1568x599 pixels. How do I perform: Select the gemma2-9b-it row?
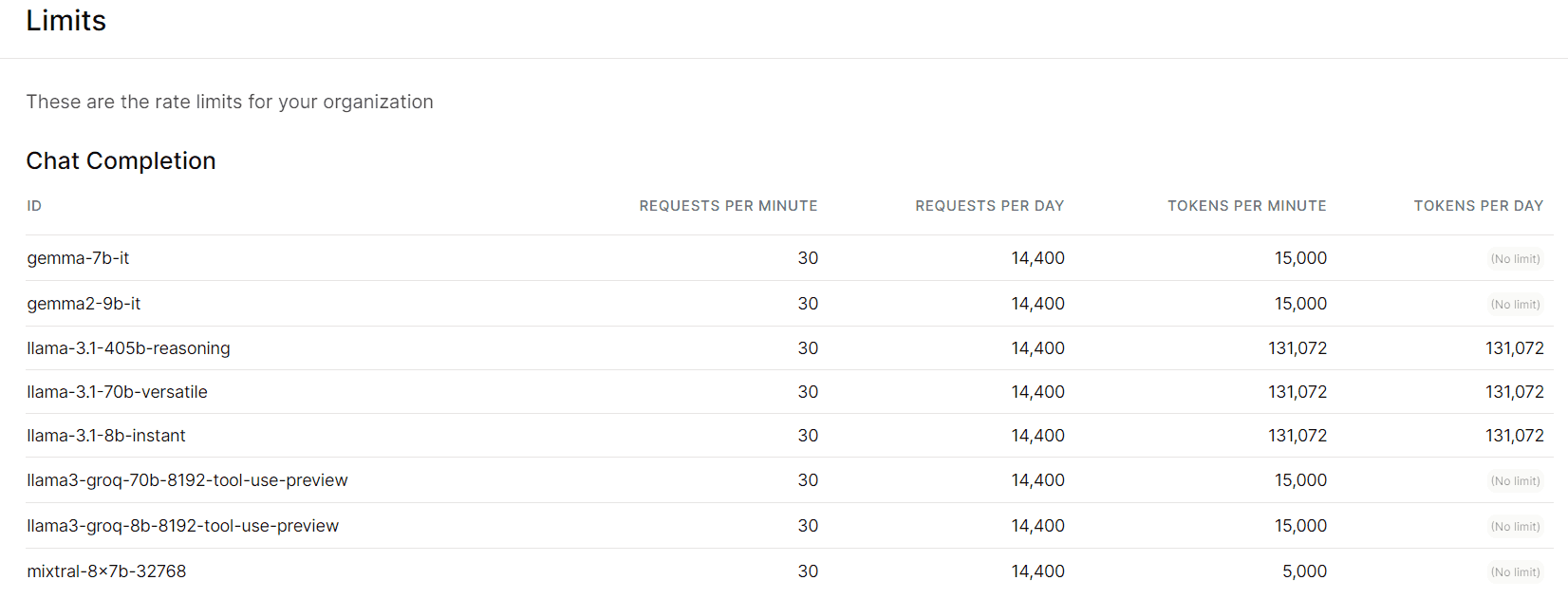coord(790,304)
